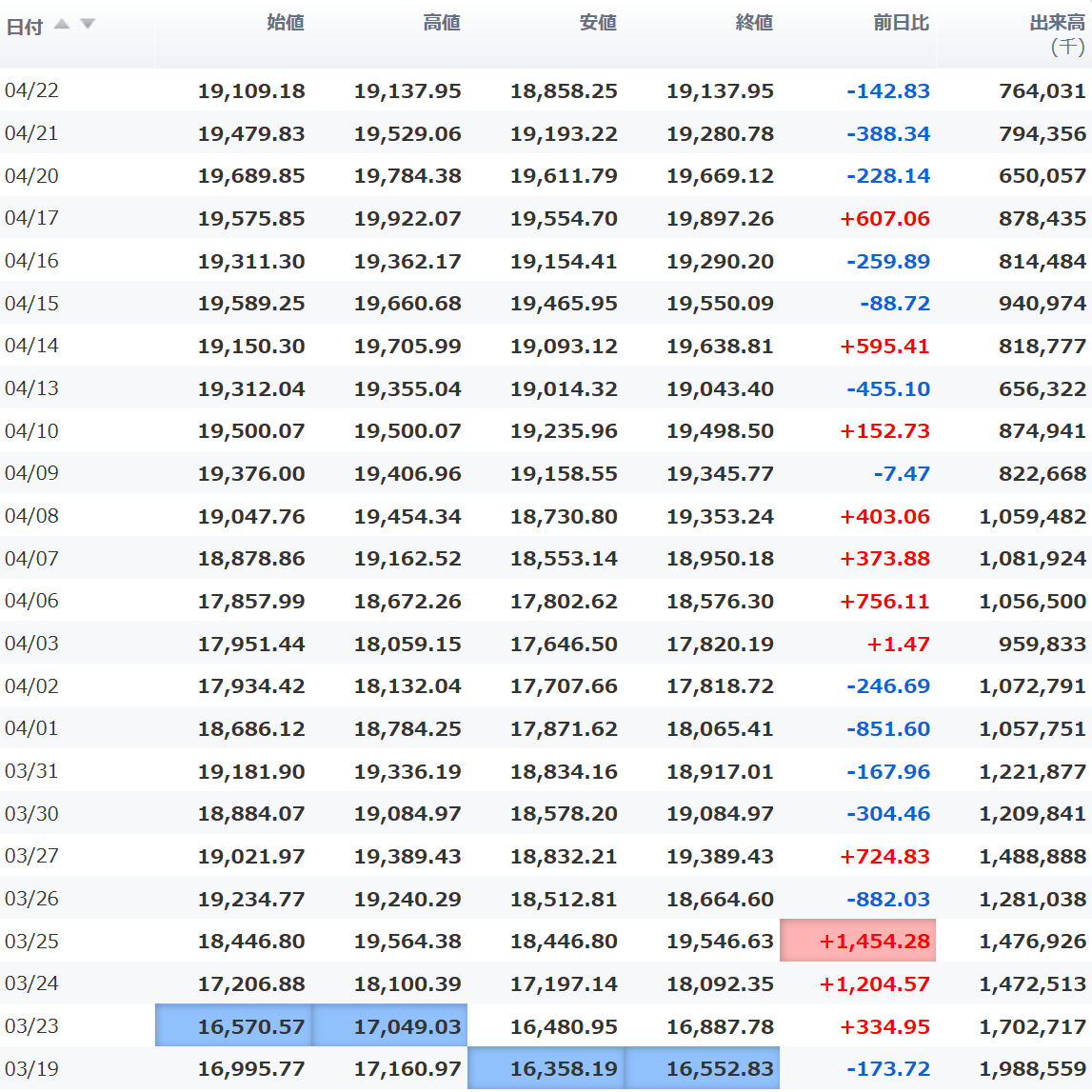The image size is (1092, 1092).
Task: Click the 高値 column header
Action: [x=442, y=23]
